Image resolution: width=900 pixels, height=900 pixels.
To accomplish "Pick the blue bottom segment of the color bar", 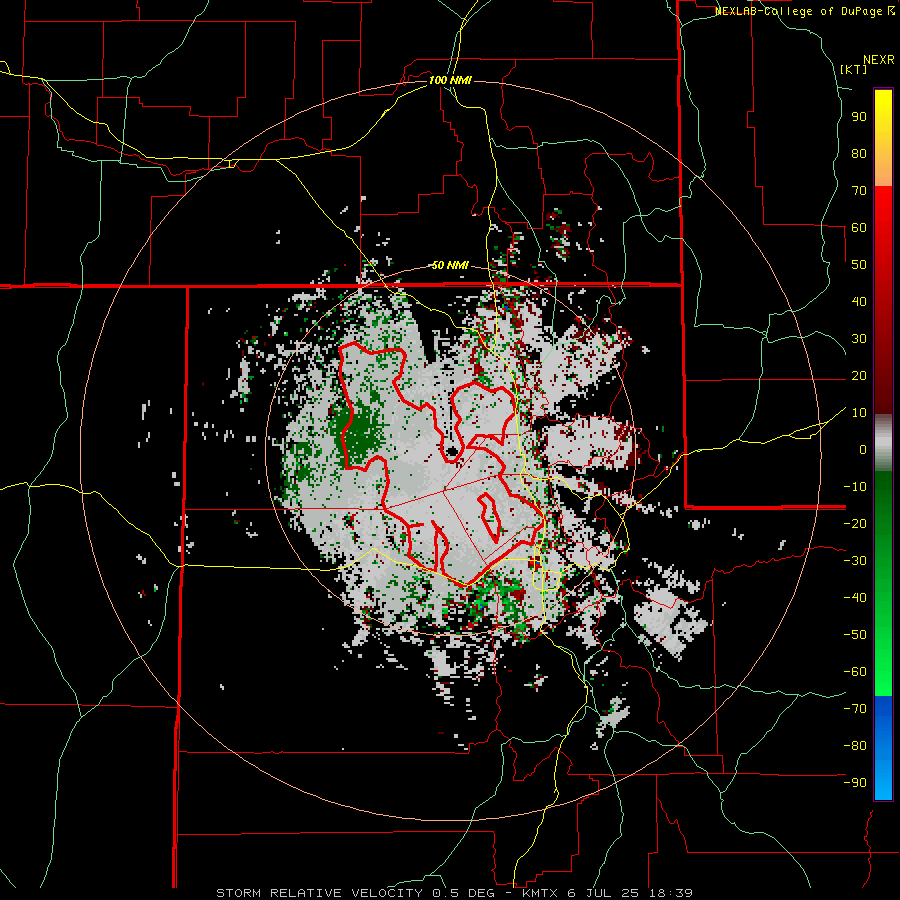I will point(883,747).
